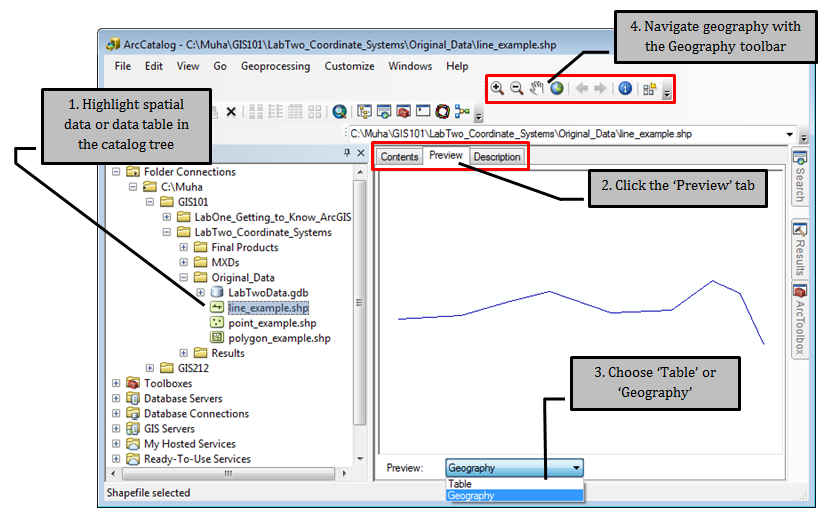This screenshot has height=519, width=830.
Task: Select line_example.shp in catalog tree
Action: (x=268, y=308)
